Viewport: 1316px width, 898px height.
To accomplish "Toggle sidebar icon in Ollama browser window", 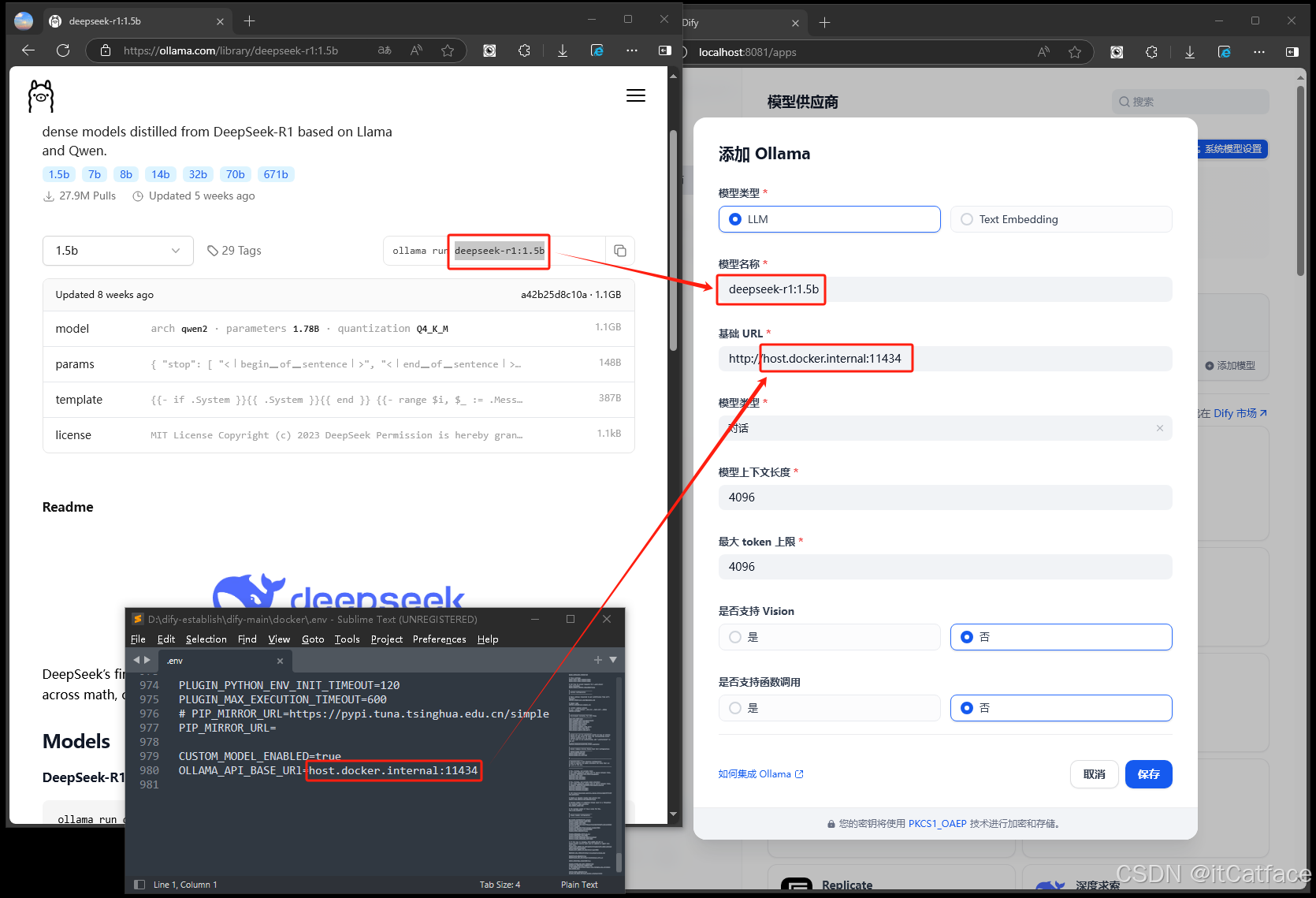I will click(664, 50).
